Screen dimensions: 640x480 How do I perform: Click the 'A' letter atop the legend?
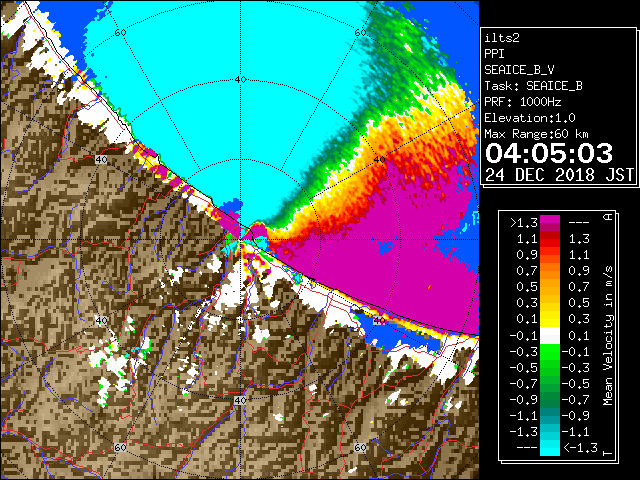608,217
